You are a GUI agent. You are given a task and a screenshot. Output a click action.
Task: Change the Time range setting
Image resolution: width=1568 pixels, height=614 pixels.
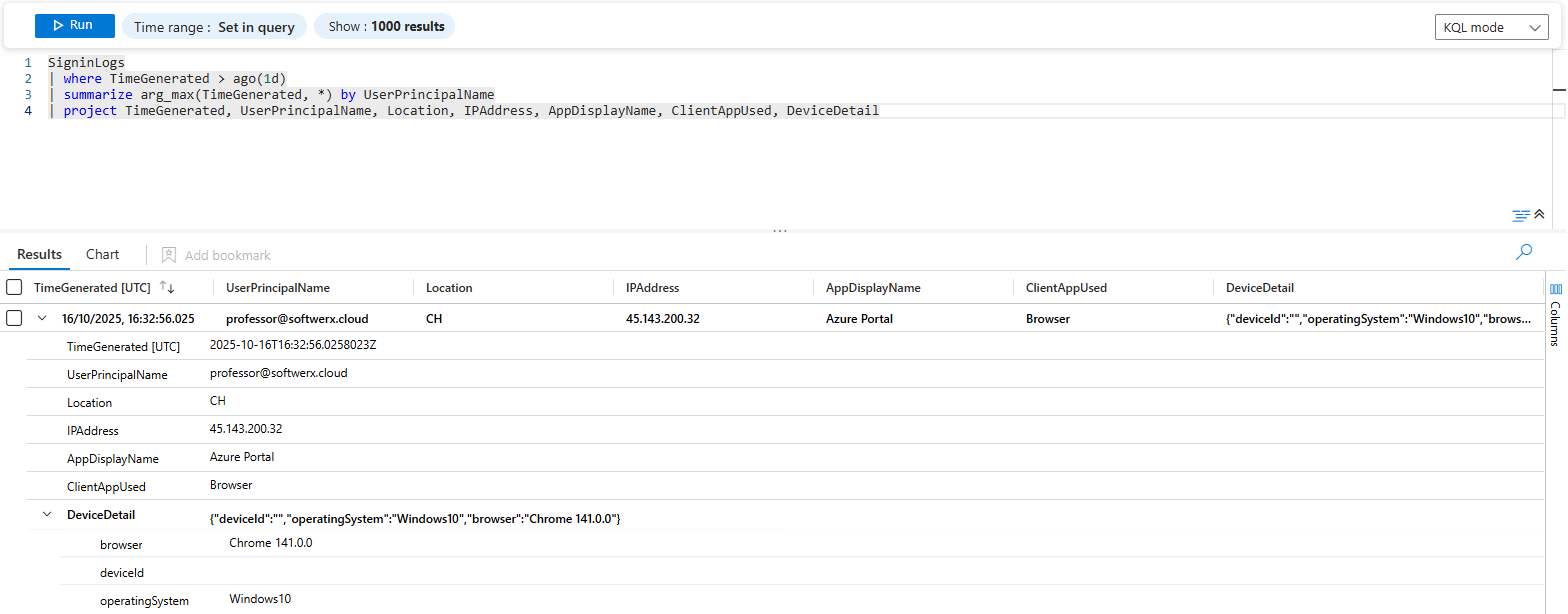click(x=214, y=27)
